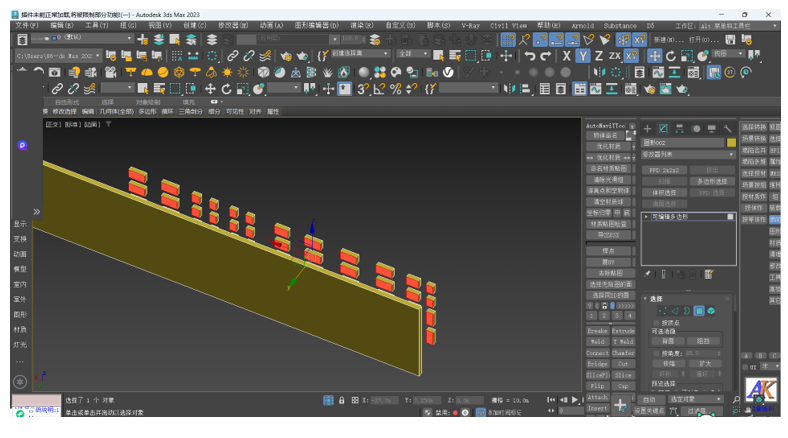Expand the Editable Poly stack entry
Screen dimensions: 788x438
pyautogui.click(x=646, y=217)
